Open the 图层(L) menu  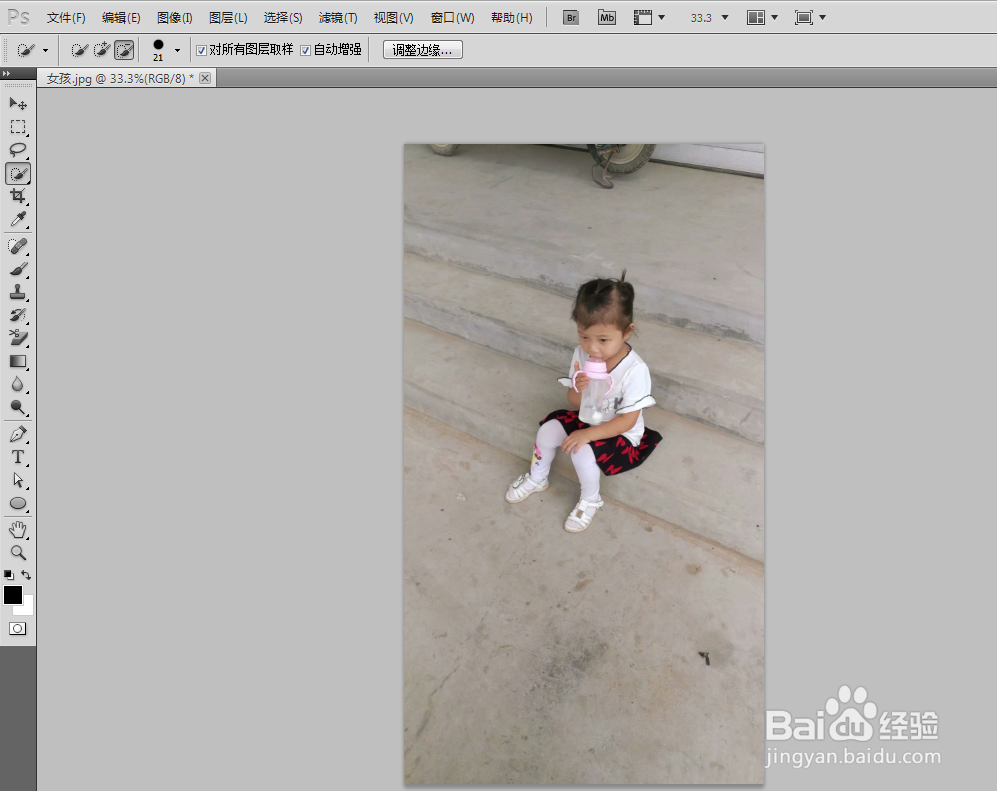tap(228, 18)
